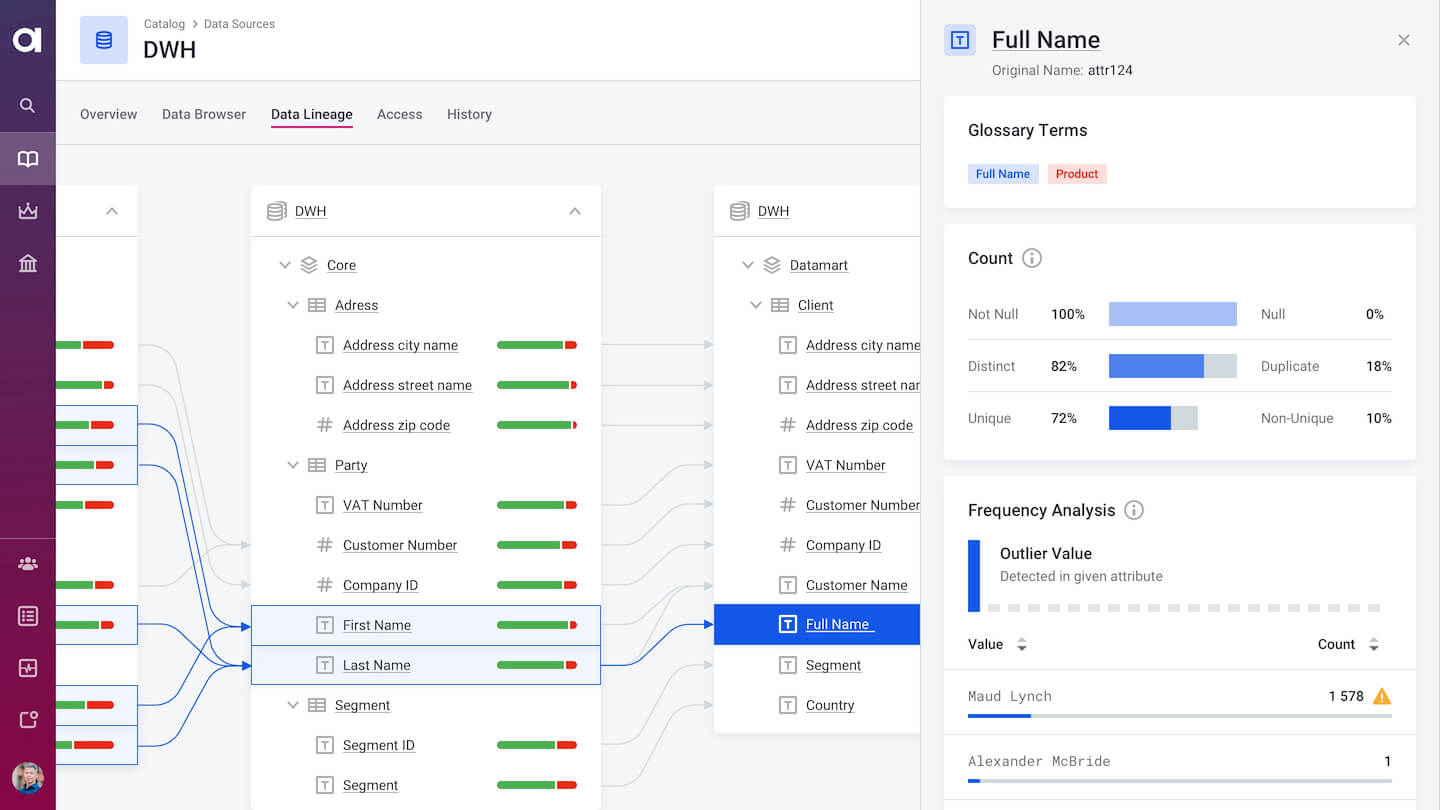Switch to the Data Browser tab
The width and height of the screenshot is (1440, 810).
tap(203, 114)
